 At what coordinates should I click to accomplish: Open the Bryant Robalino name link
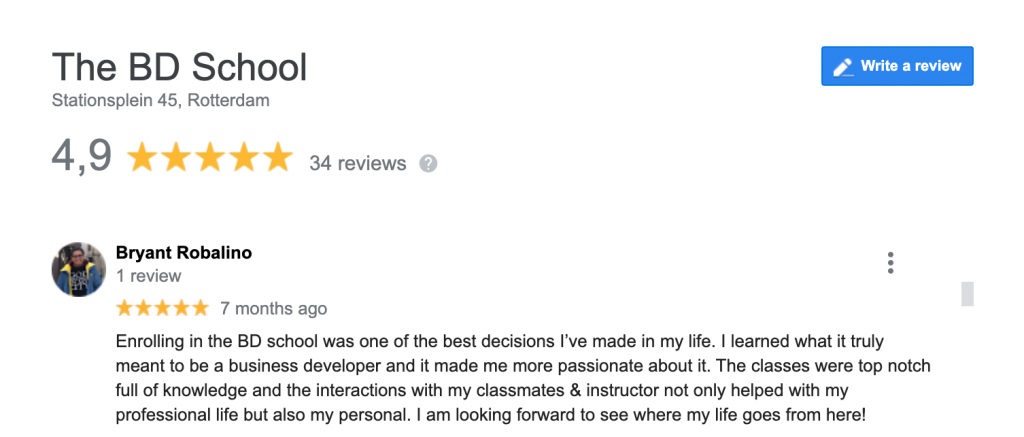pos(184,253)
